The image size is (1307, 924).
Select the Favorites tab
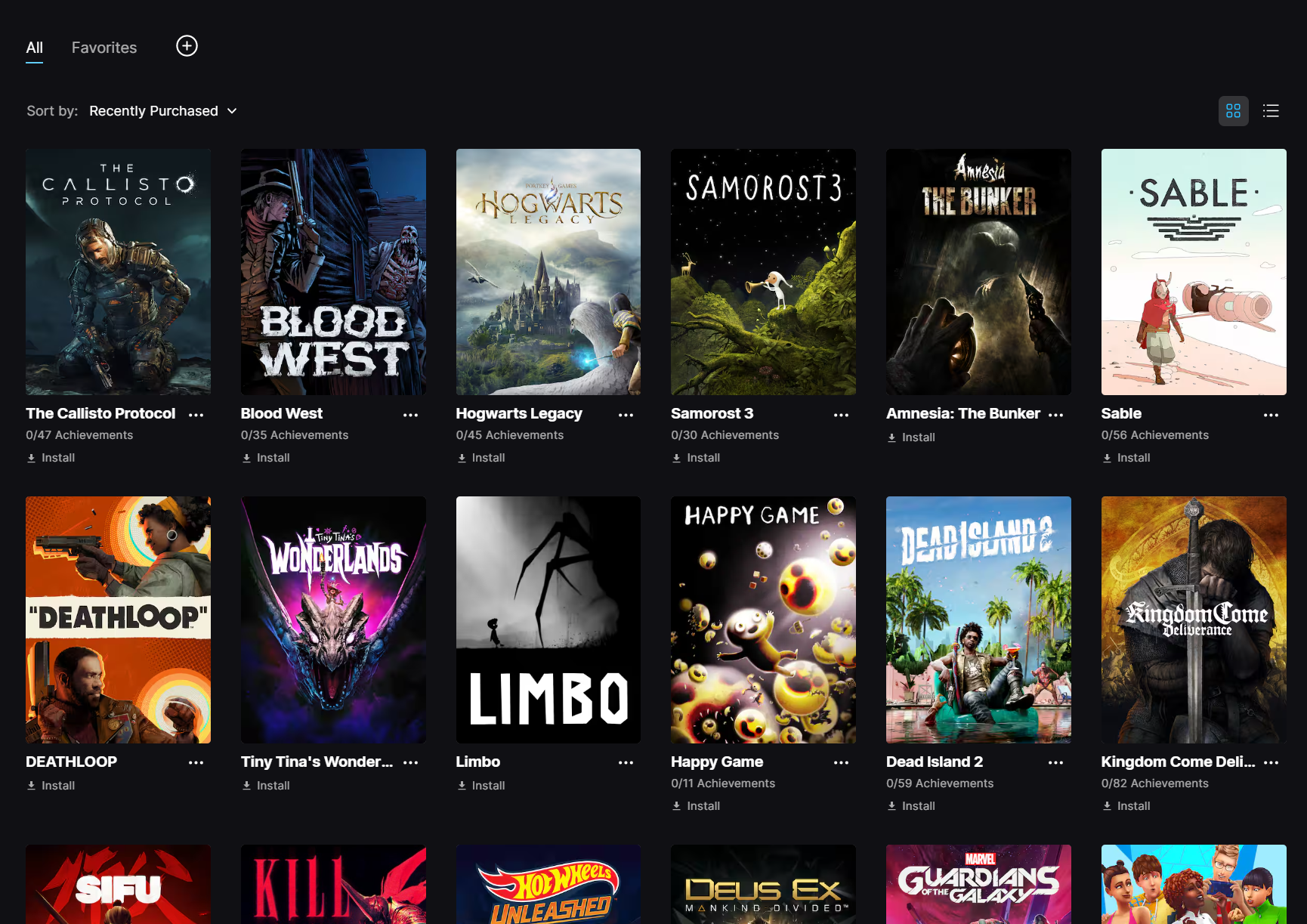coord(104,48)
